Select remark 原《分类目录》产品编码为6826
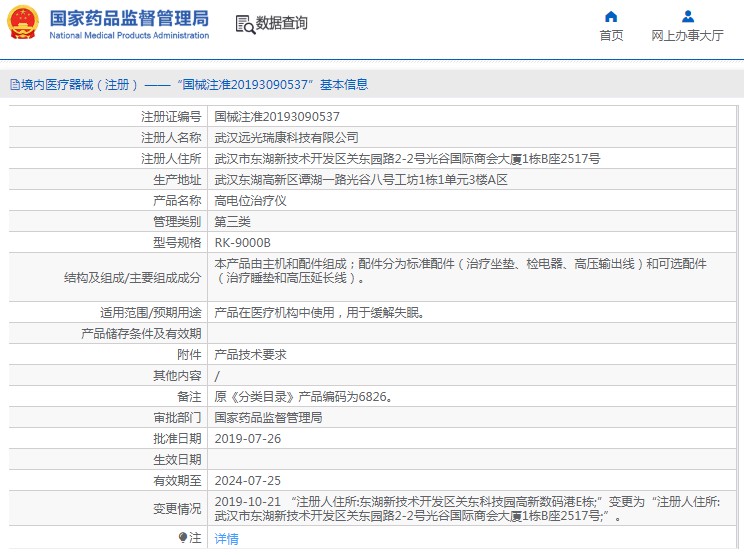This screenshot has height=555, width=744. 304,397
